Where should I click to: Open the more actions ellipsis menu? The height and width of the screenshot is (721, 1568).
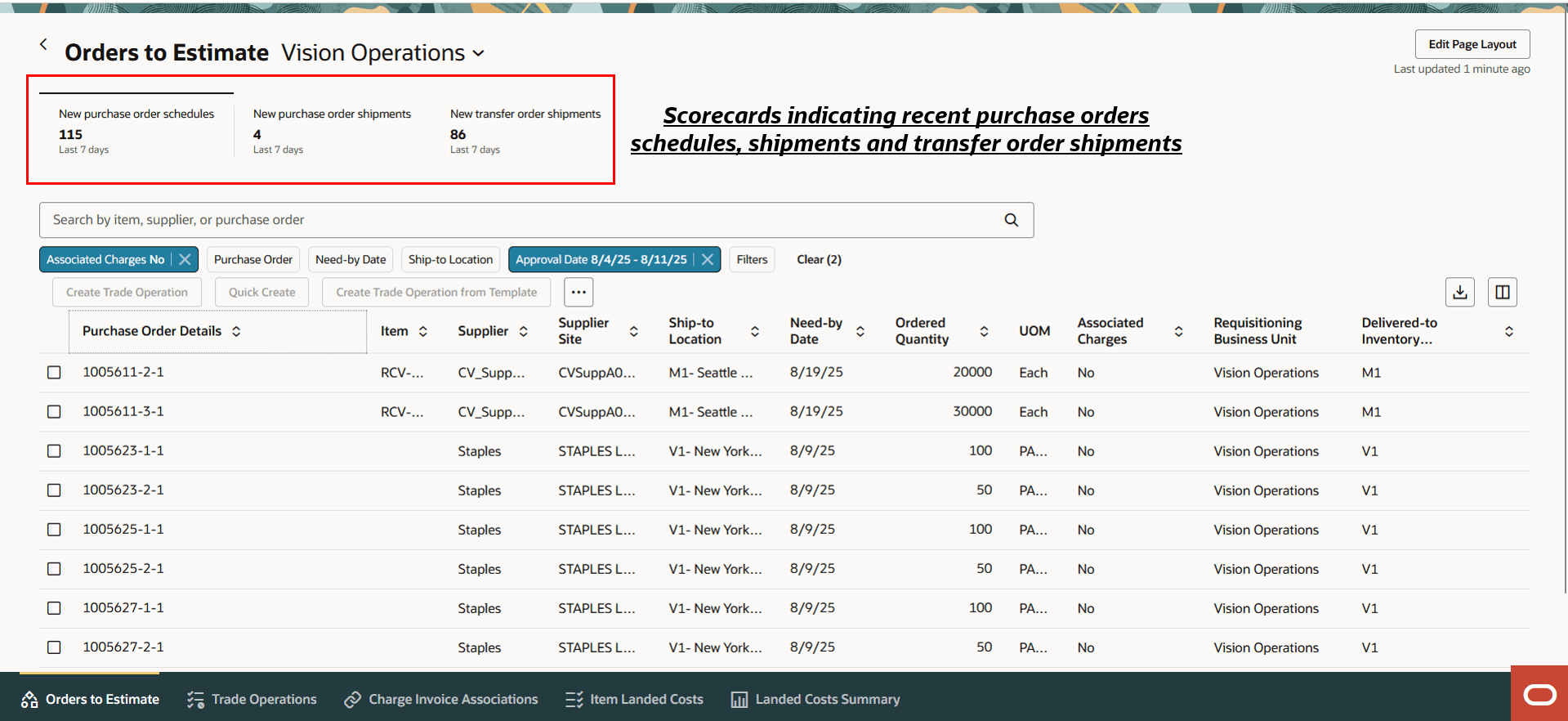pos(579,292)
